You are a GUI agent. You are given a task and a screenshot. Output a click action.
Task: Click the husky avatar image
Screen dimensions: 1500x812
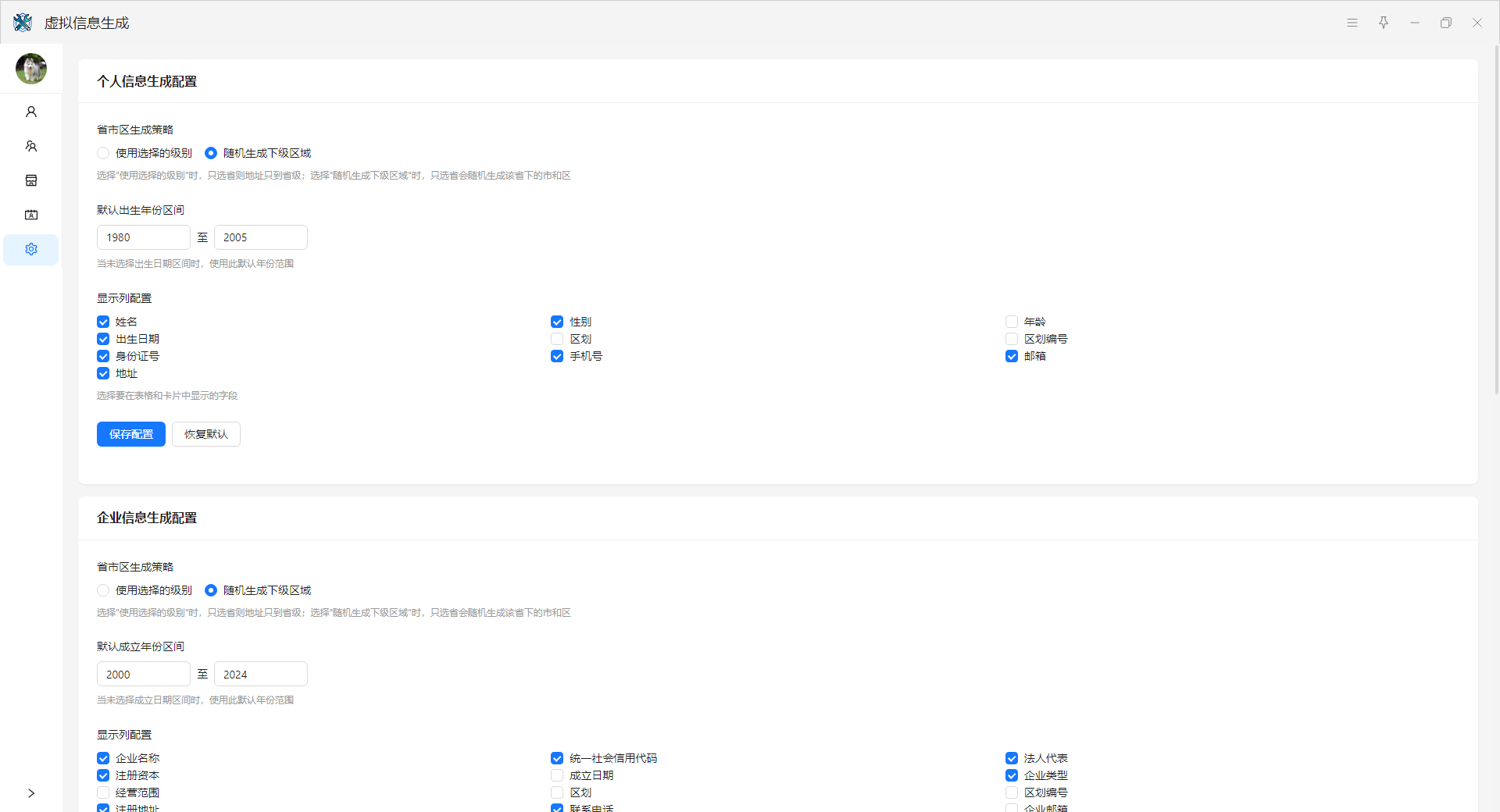point(31,69)
